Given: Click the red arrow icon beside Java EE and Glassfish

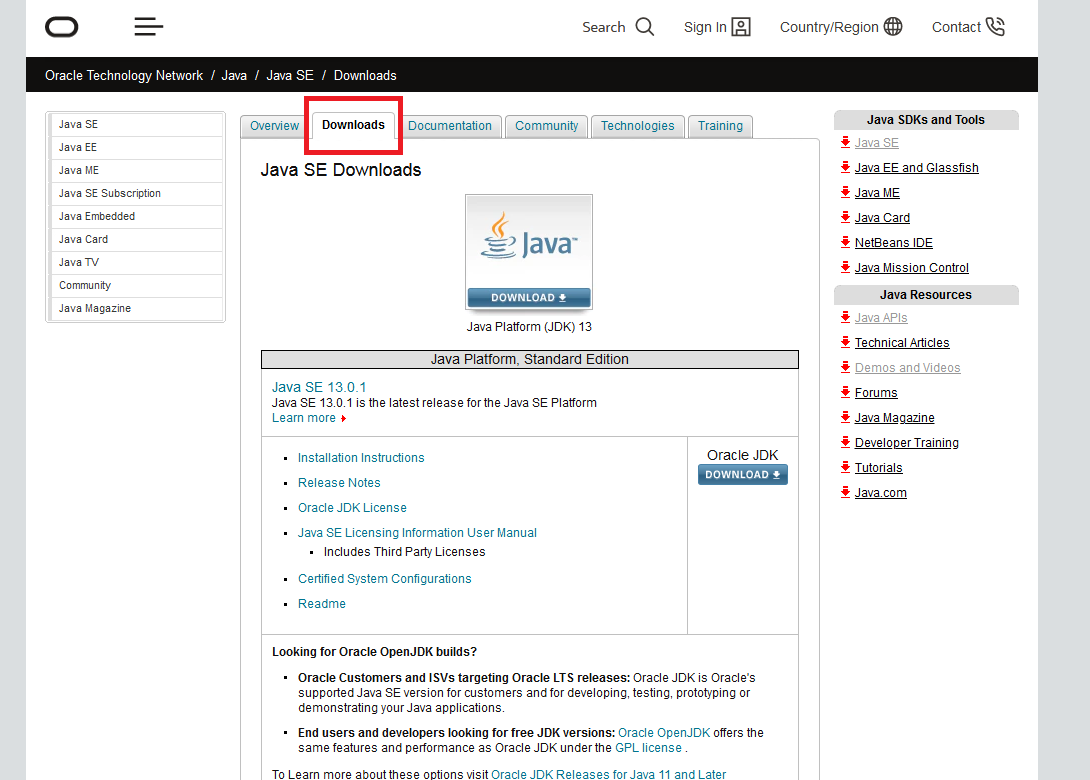Looking at the screenshot, I should [845, 167].
